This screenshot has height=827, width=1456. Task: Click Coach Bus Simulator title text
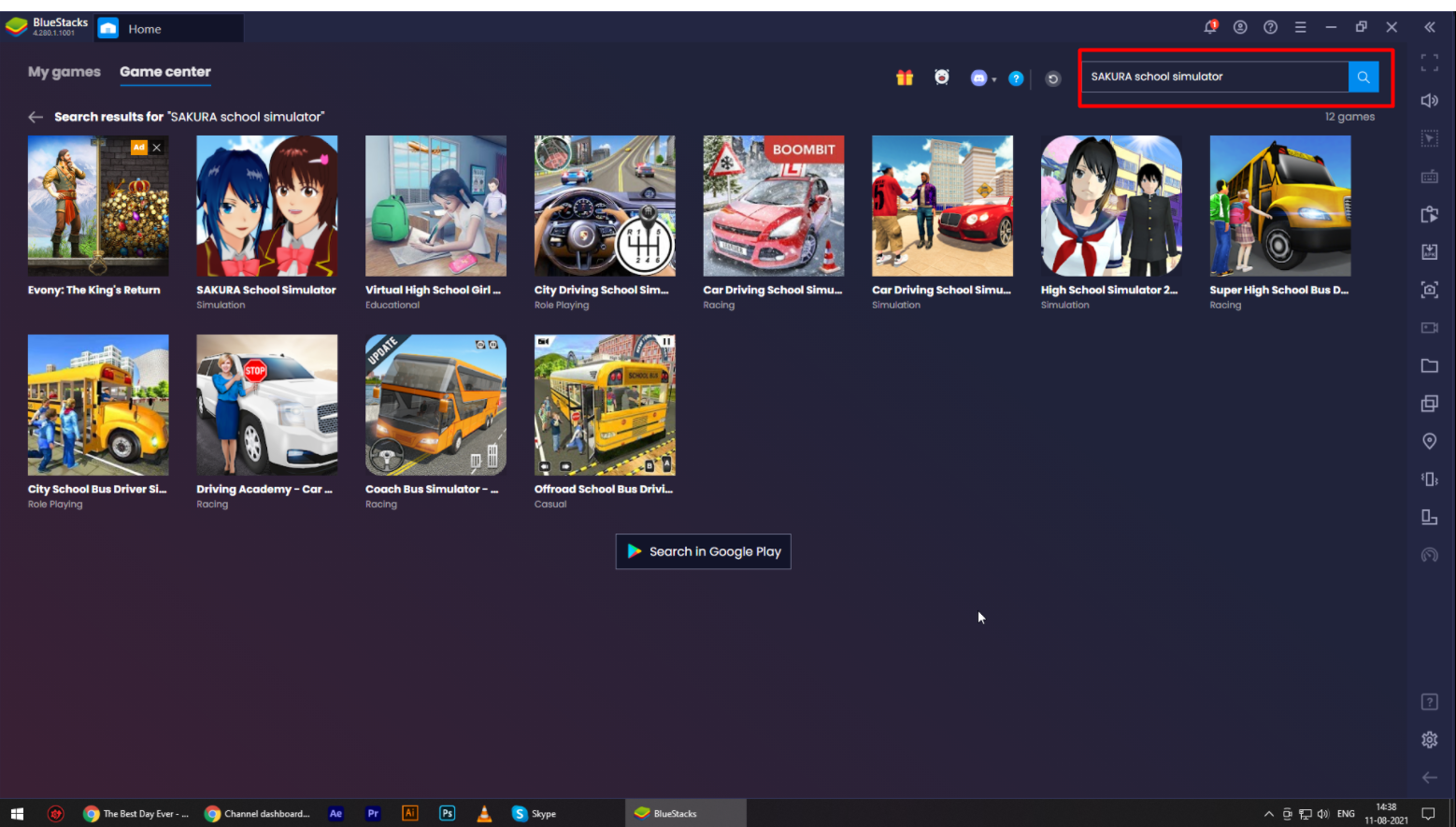[432, 489]
